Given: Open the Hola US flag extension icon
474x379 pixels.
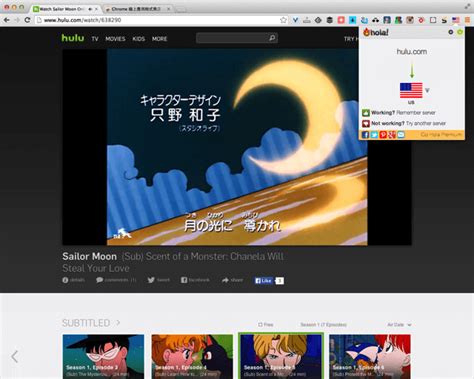Looking at the screenshot, I should [x=456, y=20].
